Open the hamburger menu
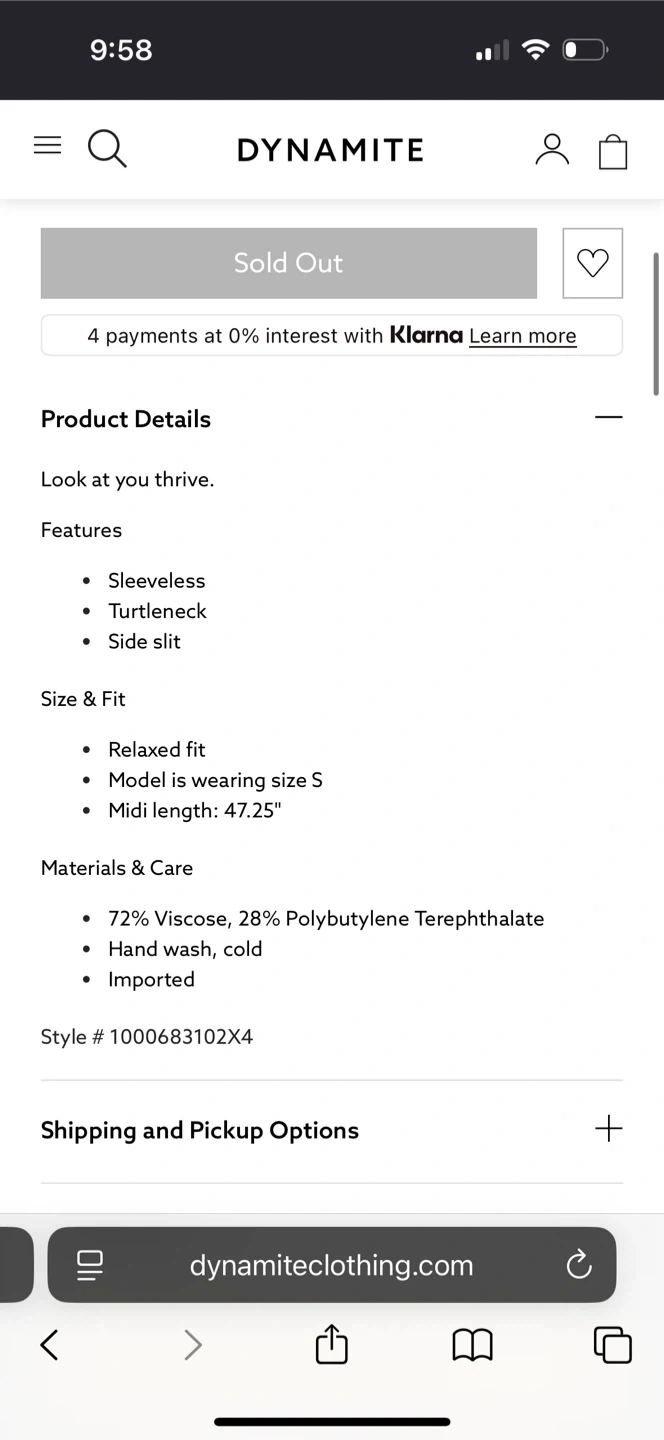This screenshot has height=1440, width=664. point(47,146)
